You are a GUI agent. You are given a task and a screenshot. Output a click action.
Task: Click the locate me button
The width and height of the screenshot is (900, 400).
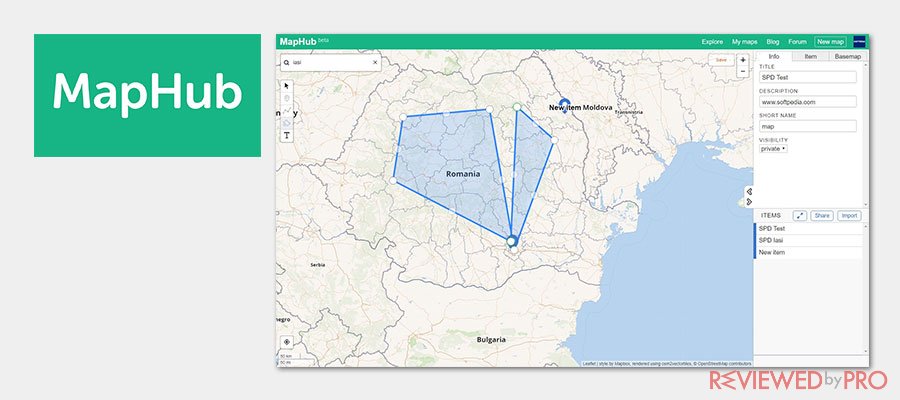(x=287, y=342)
